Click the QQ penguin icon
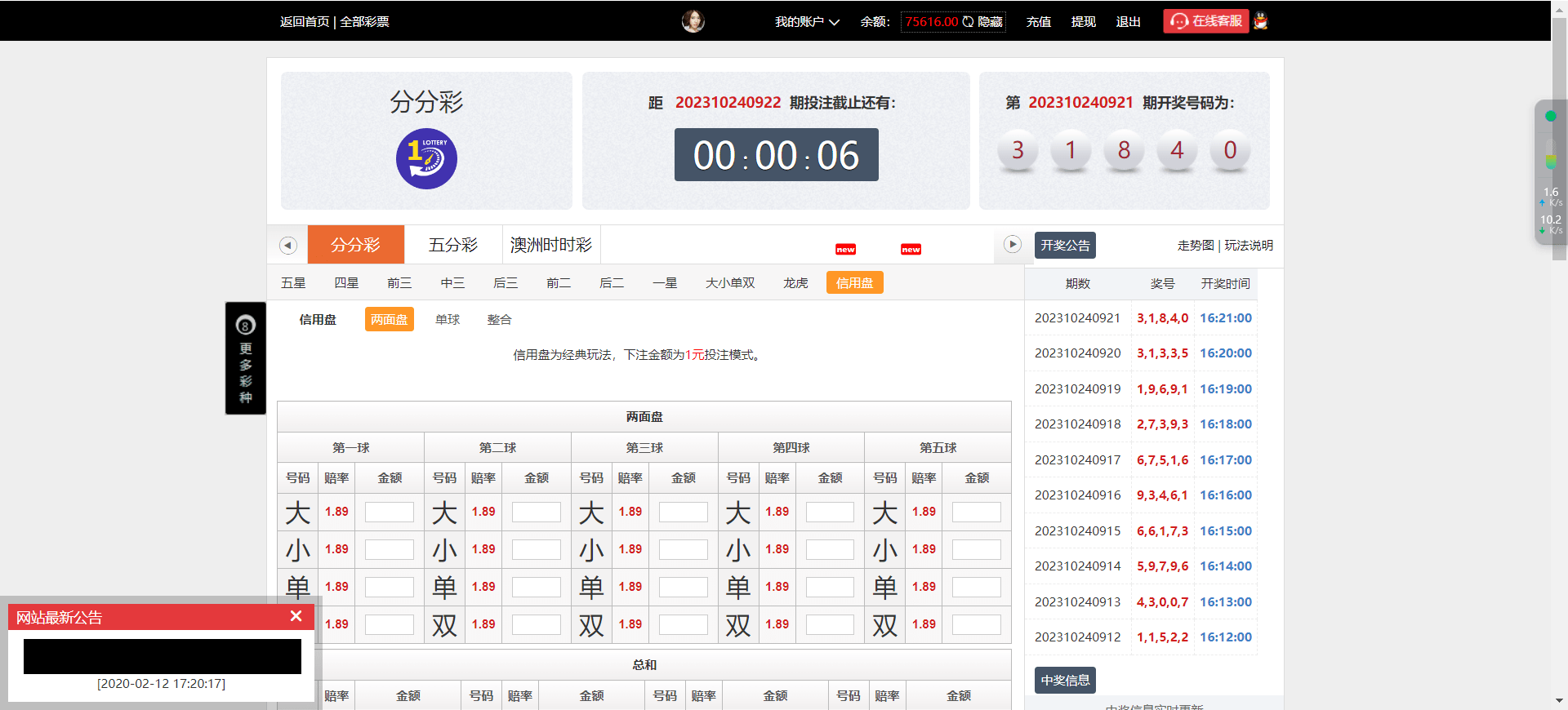The image size is (1568, 710). coord(1261,21)
